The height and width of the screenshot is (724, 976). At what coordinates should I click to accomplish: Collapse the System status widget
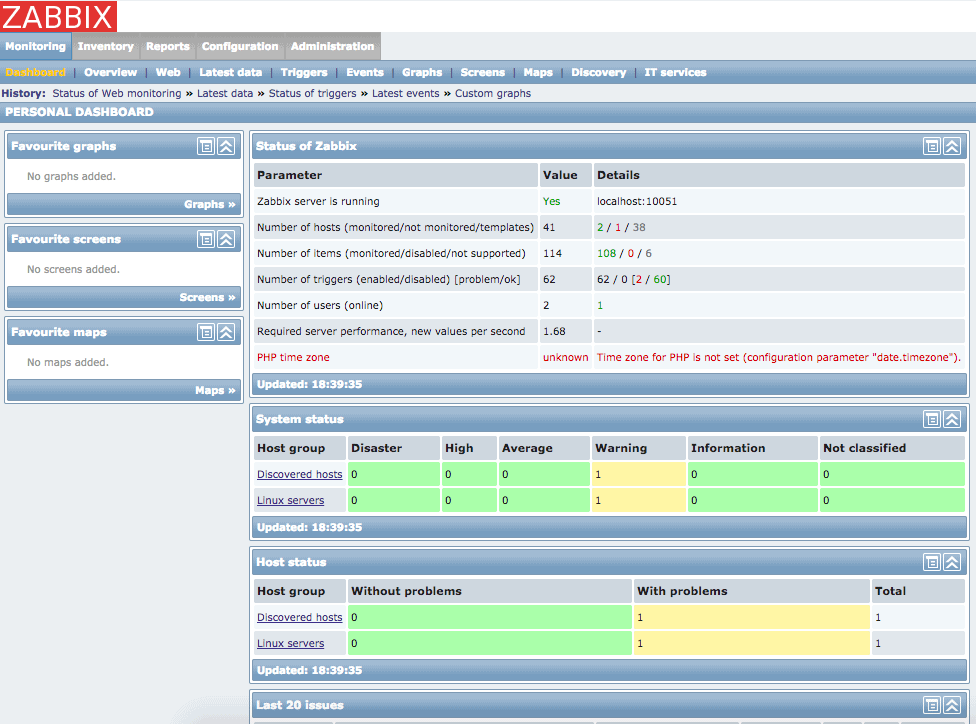952,420
